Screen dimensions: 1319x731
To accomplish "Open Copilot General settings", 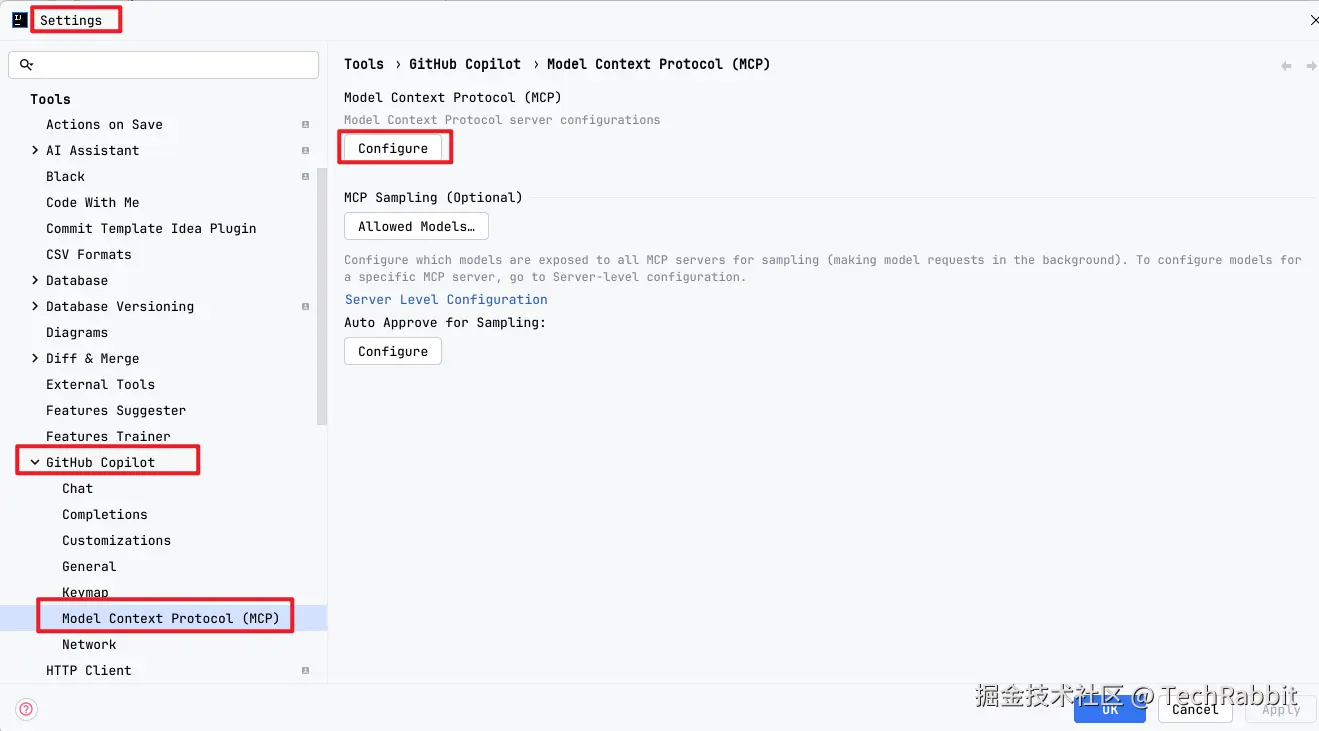I will click(89, 567).
